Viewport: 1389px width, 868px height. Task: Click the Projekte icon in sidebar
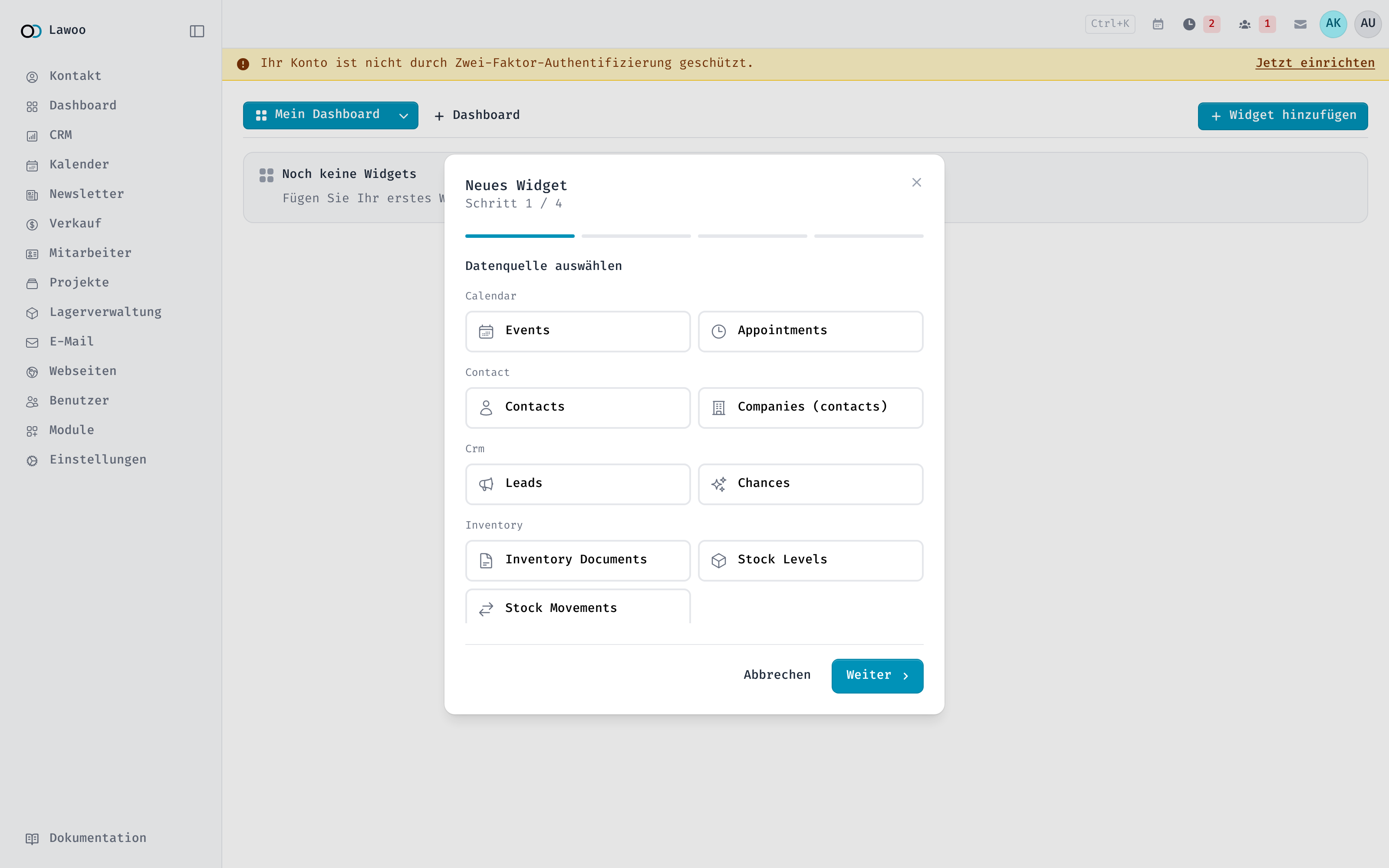32,283
